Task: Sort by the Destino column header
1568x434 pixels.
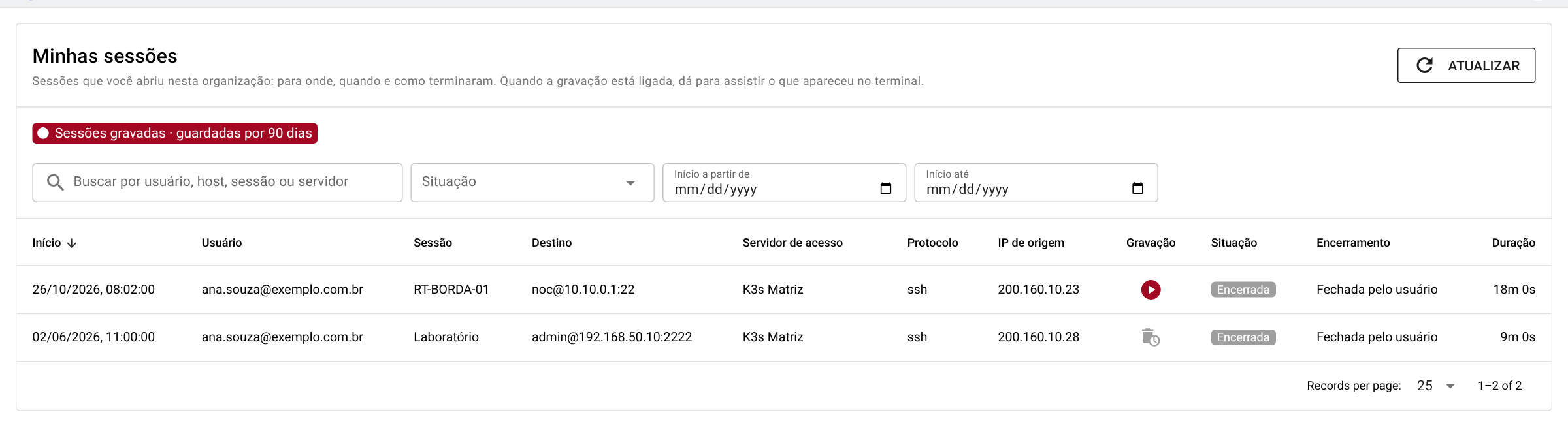Action: click(551, 243)
